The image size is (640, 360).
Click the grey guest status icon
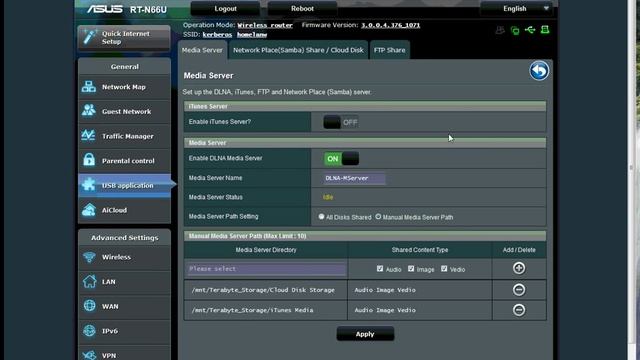point(500,30)
